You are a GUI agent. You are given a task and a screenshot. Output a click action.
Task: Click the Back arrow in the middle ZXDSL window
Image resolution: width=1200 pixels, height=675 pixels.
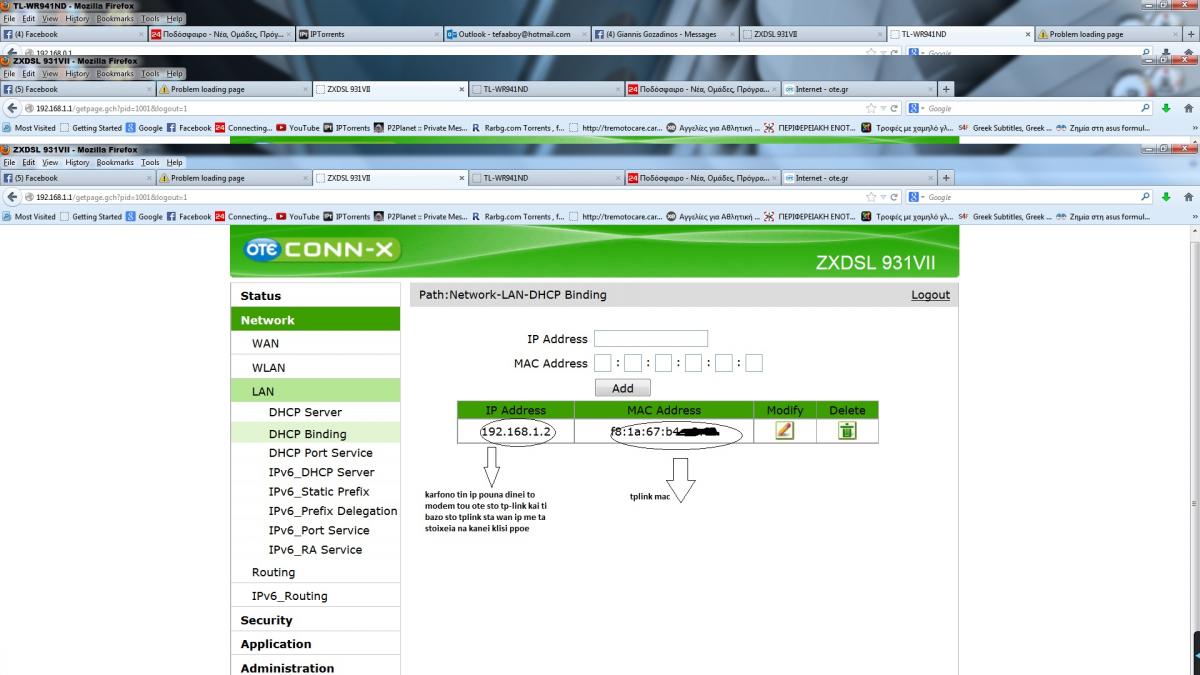point(12,108)
